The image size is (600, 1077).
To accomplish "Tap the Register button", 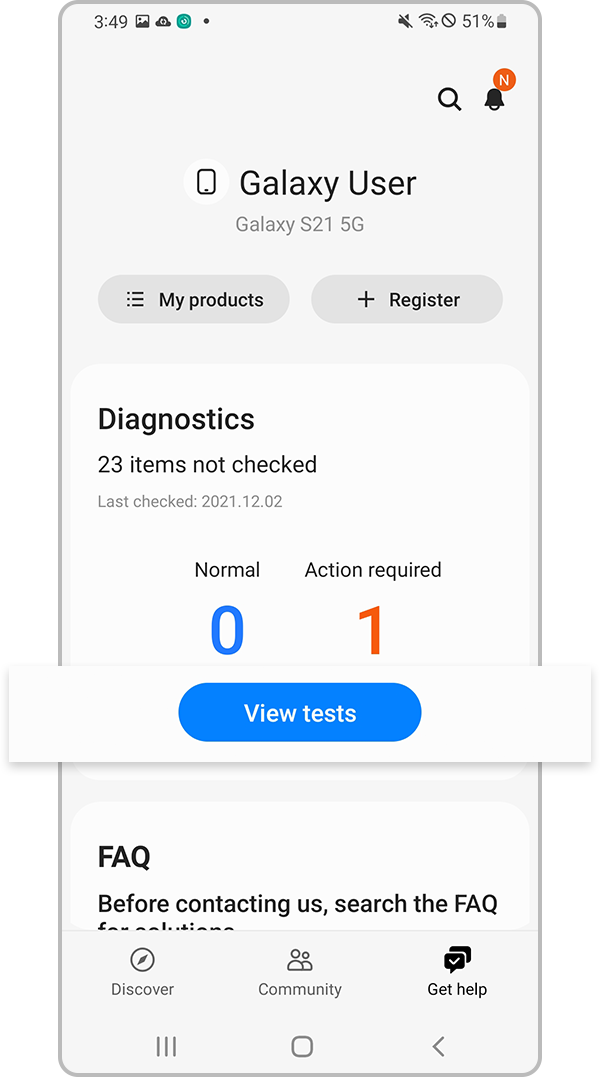I will 406,299.
